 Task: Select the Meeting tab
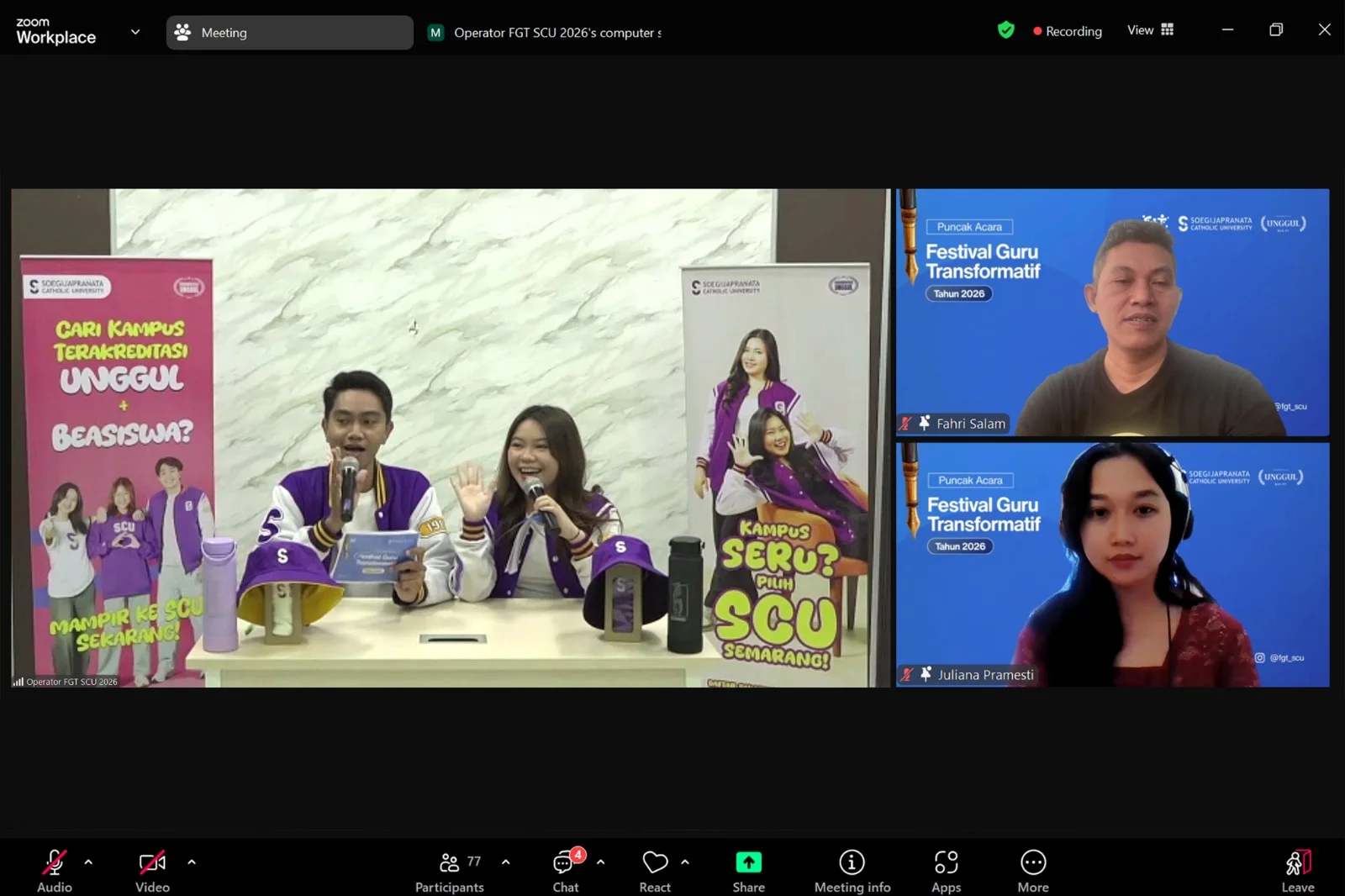[289, 33]
